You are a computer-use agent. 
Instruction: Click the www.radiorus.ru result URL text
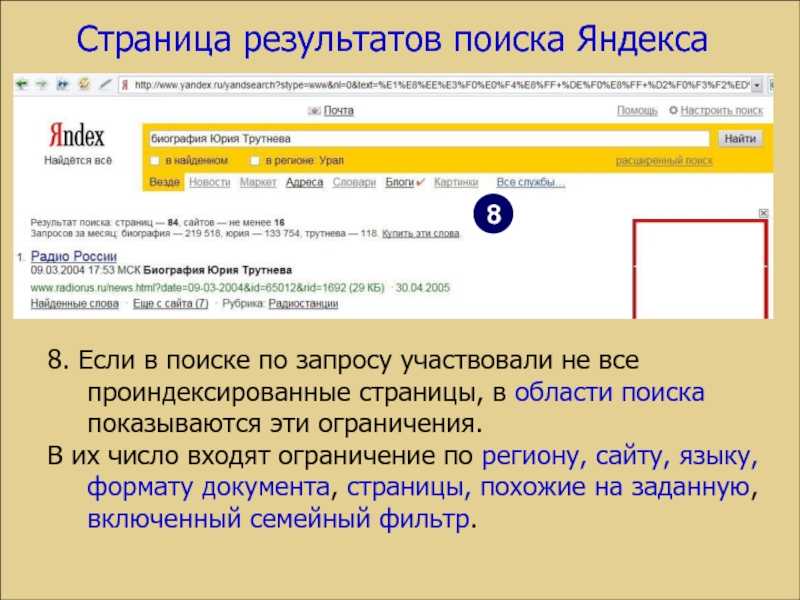coord(207,288)
